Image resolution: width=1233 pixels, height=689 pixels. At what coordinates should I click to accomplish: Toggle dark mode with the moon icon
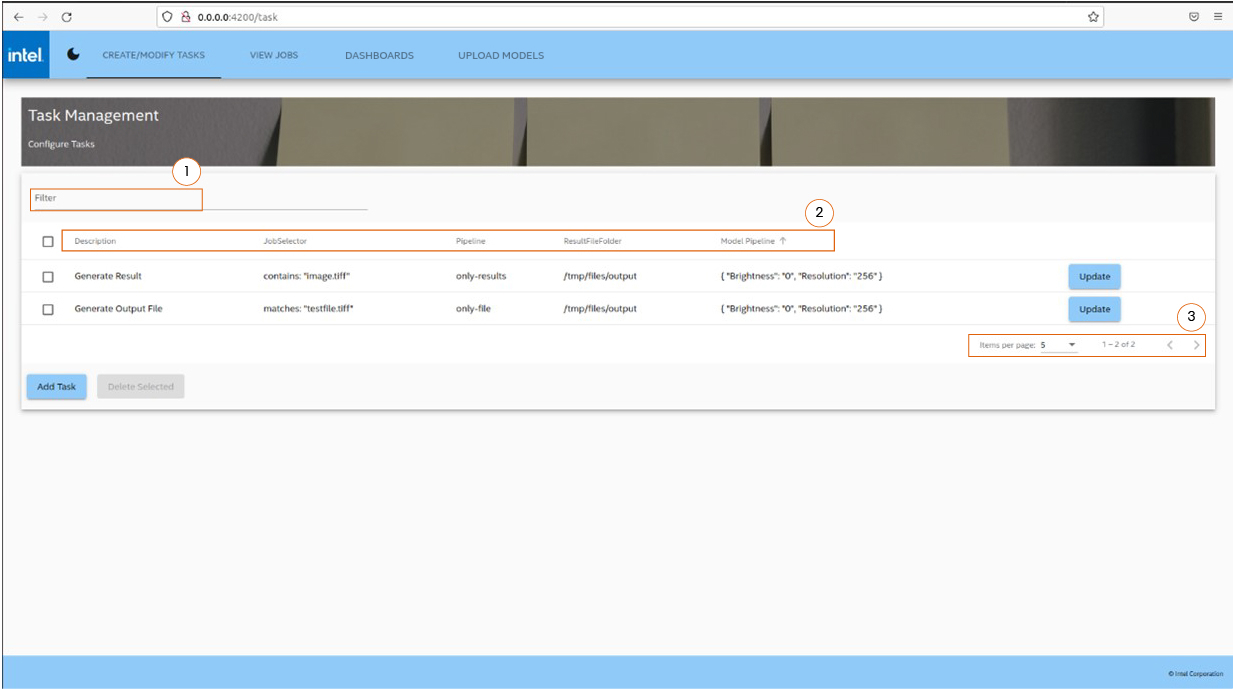73,55
